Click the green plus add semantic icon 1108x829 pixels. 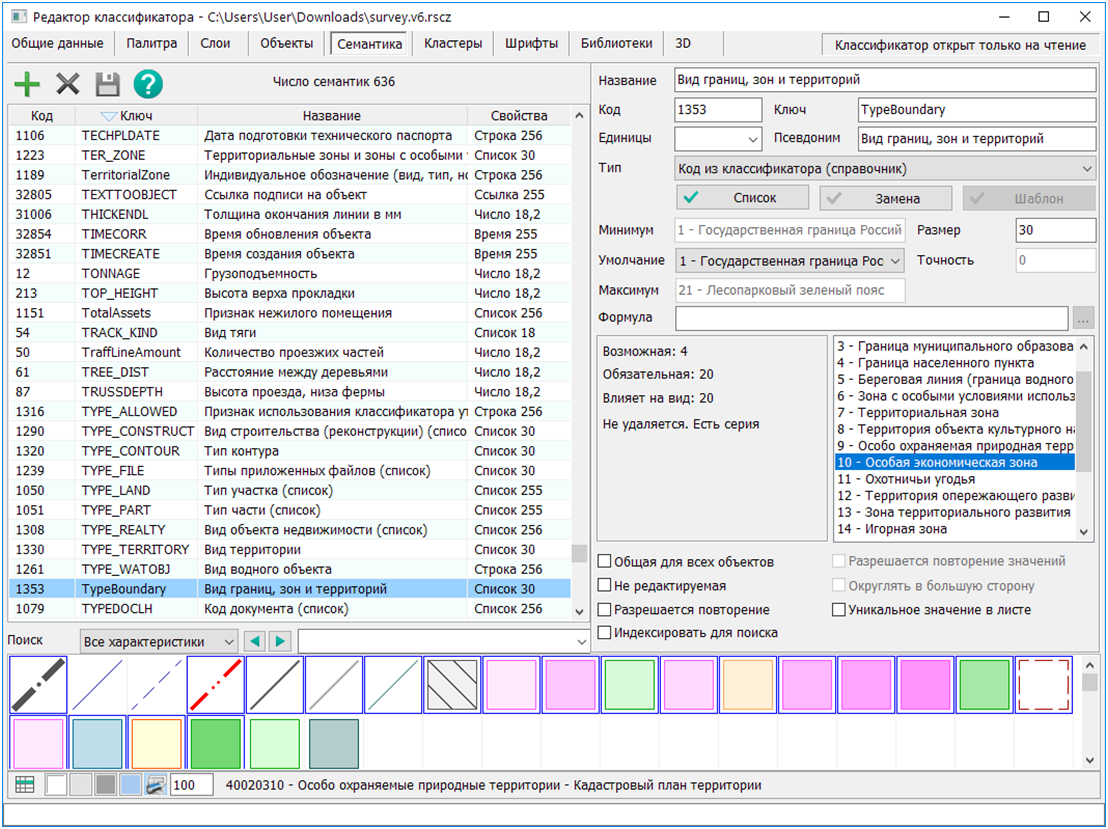27,84
